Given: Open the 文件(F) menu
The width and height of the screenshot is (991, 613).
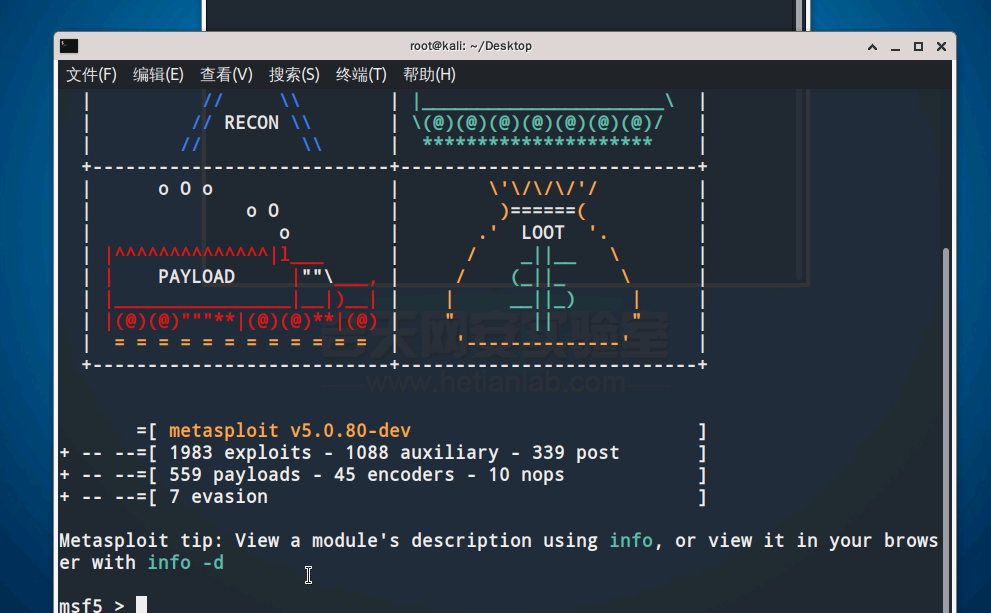Looking at the screenshot, I should click(x=92, y=75).
